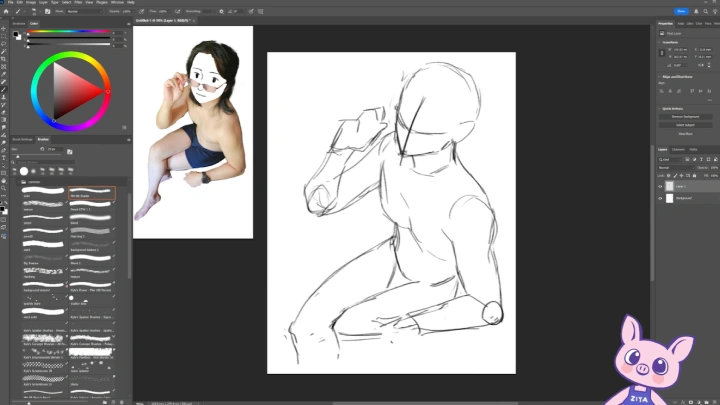Click filter for type layers icon
This screenshot has width=720, height=405.
(x=701, y=159)
